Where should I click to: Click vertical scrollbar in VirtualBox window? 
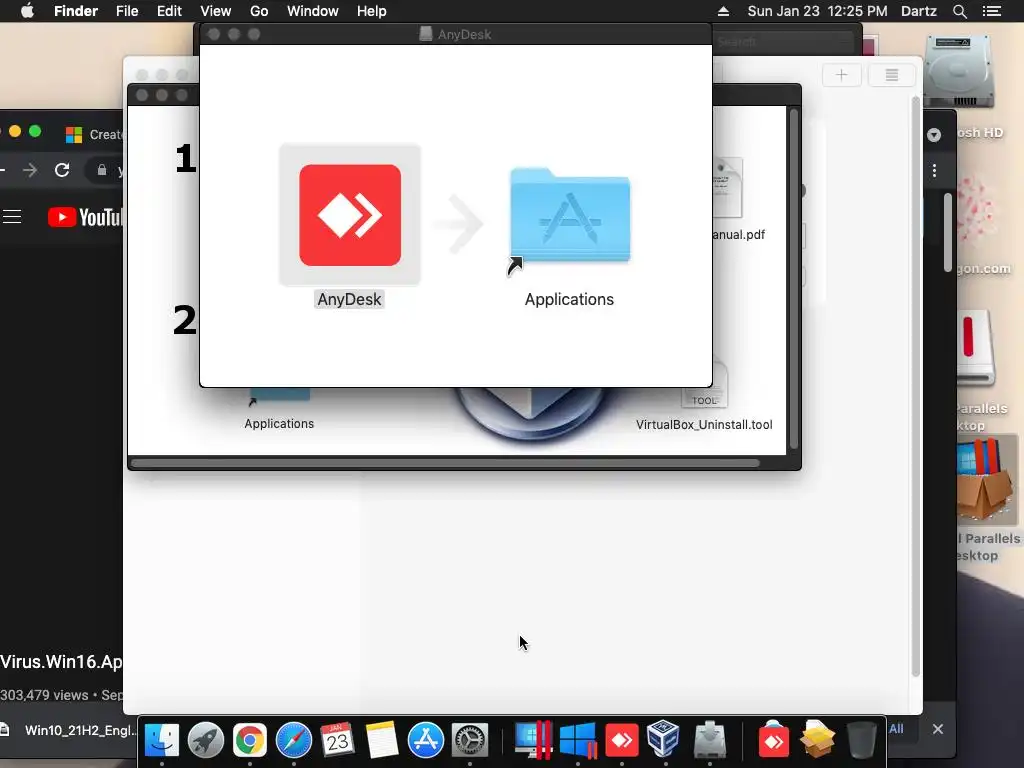click(x=794, y=279)
